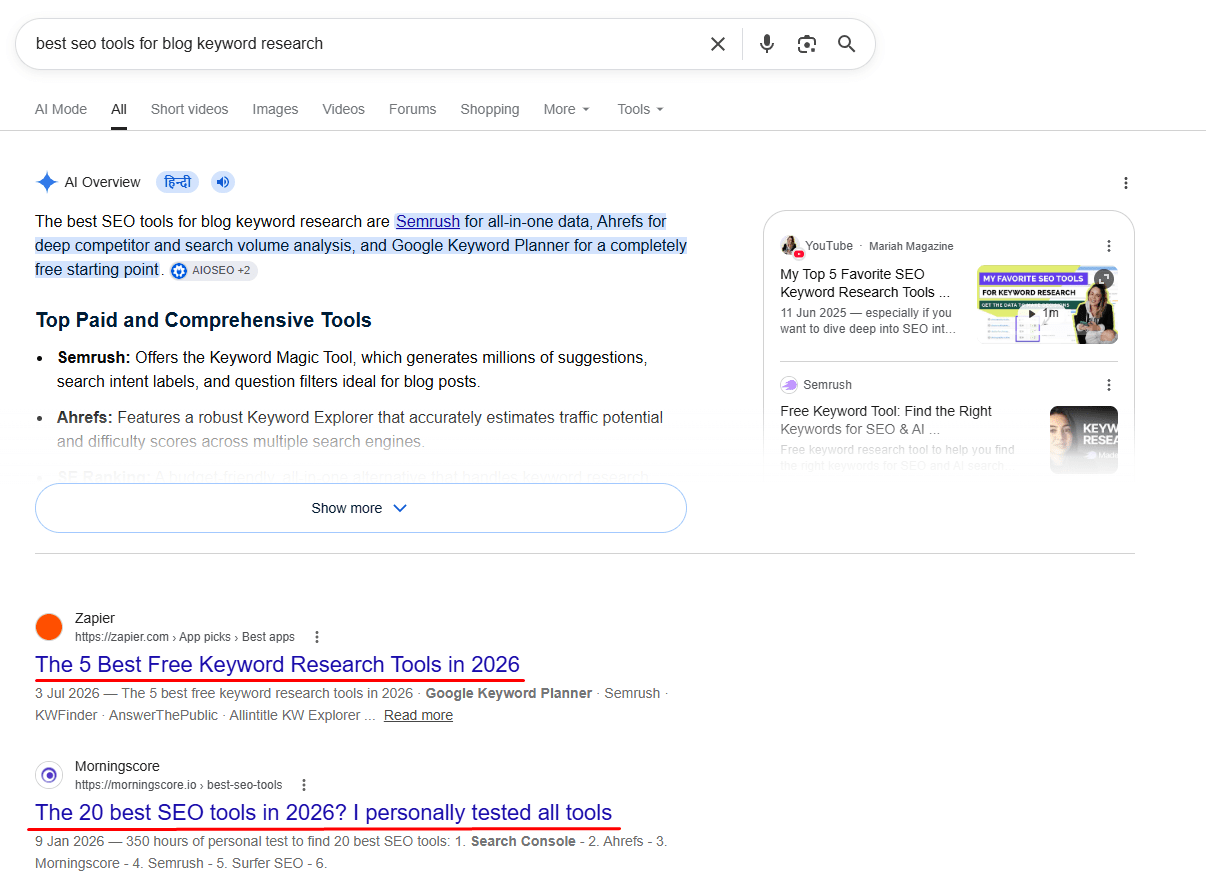This screenshot has height=885, width=1206.
Task: Switch to Videos tab
Action: [344, 109]
